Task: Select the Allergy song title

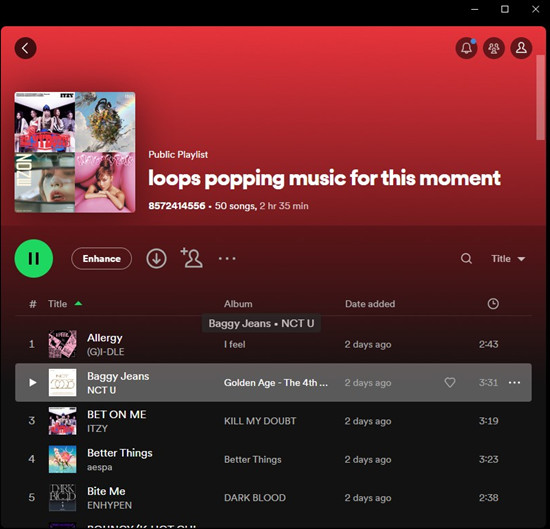Action: tap(105, 338)
